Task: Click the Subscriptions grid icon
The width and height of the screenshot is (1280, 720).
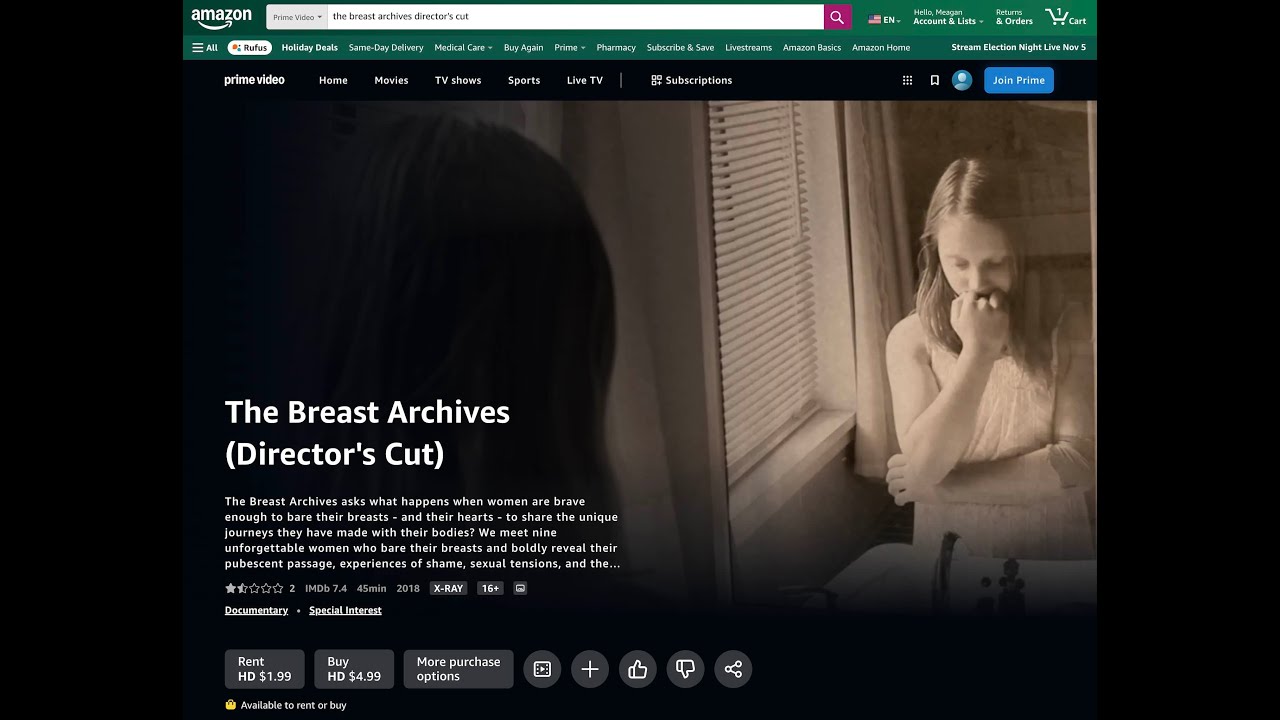Action: click(x=656, y=80)
